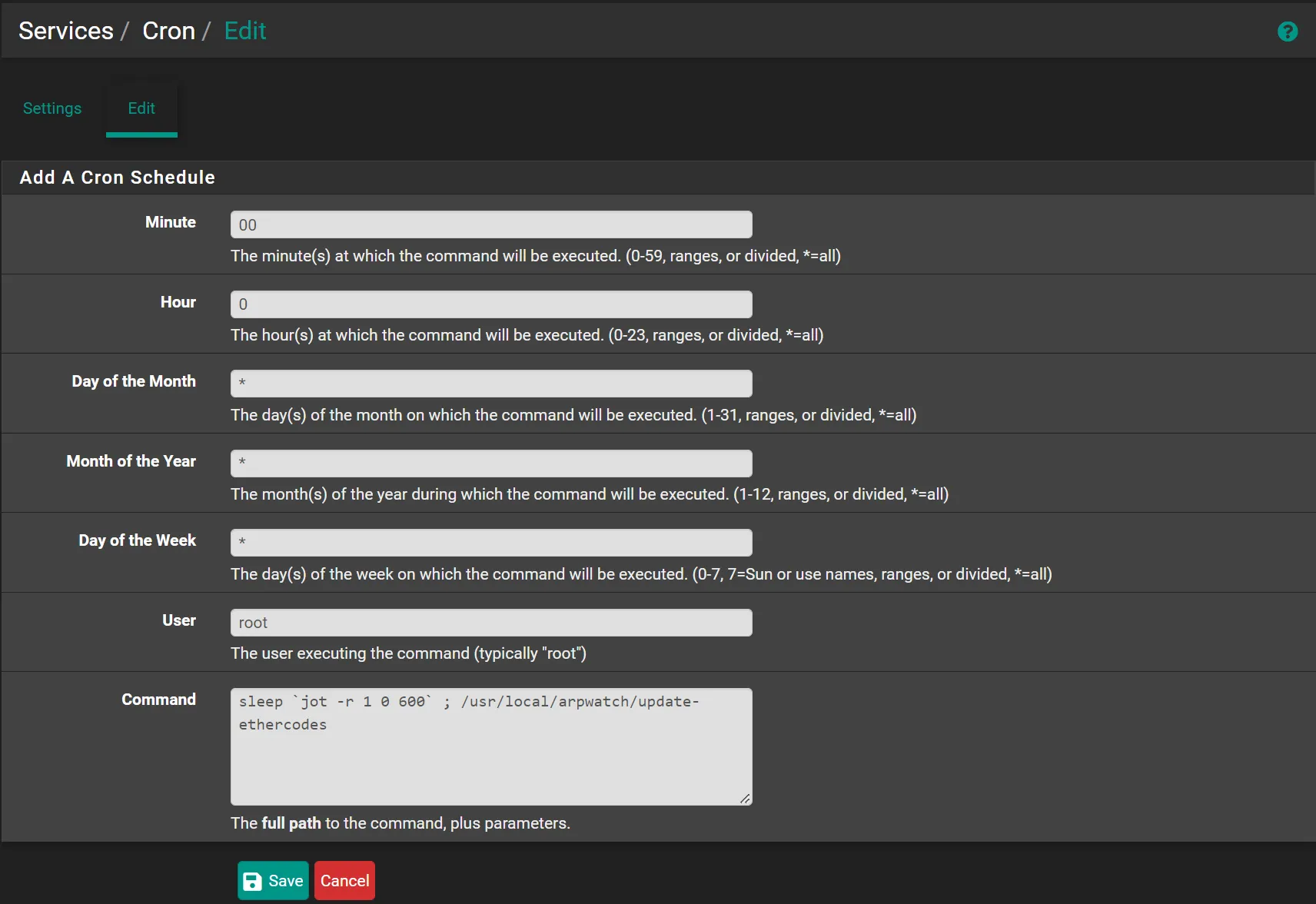Open the Cron breadcrumb link

pyautogui.click(x=168, y=31)
